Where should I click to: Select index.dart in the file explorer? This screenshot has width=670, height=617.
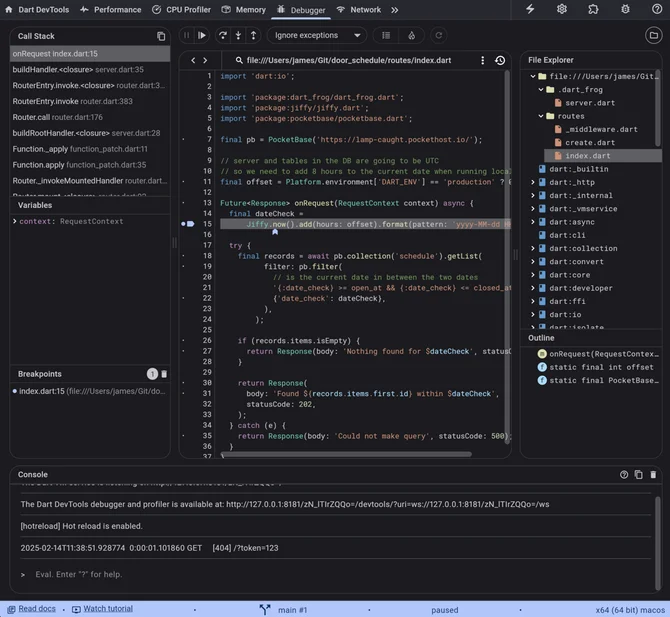click(x=603, y=156)
